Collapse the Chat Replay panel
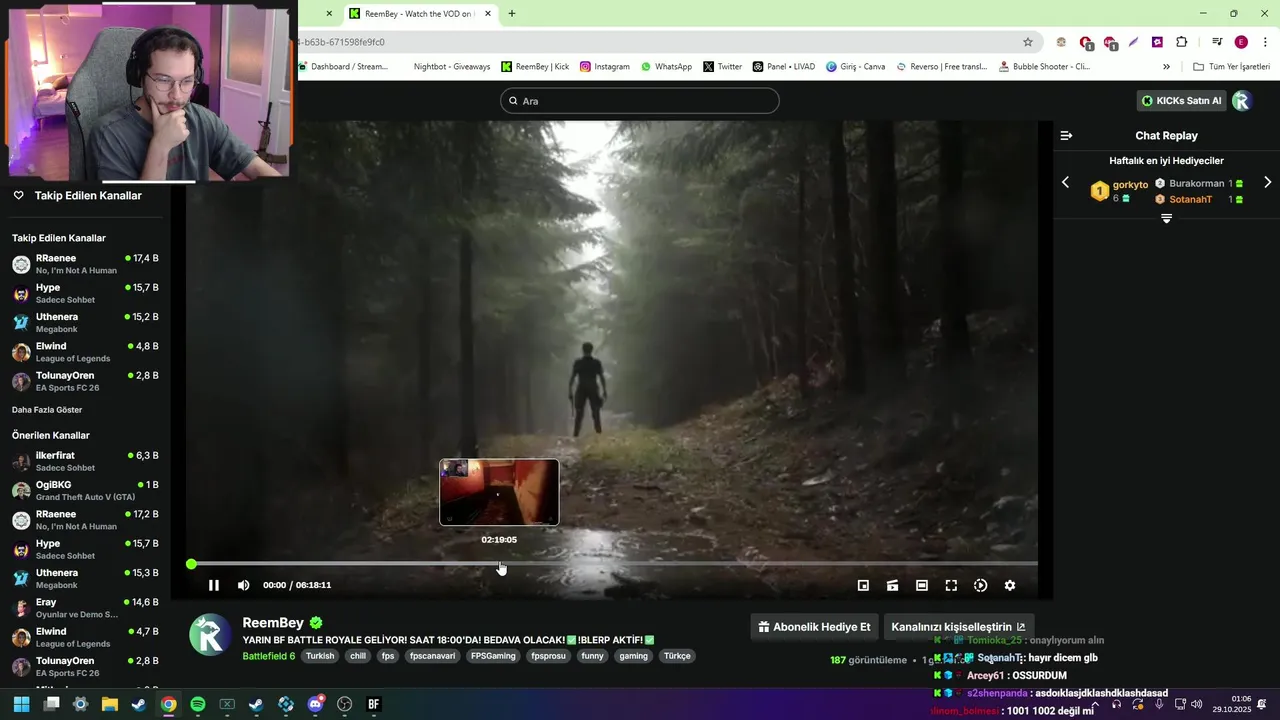The height and width of the screenshot is (720, 1280). [x=1066, y=135]
